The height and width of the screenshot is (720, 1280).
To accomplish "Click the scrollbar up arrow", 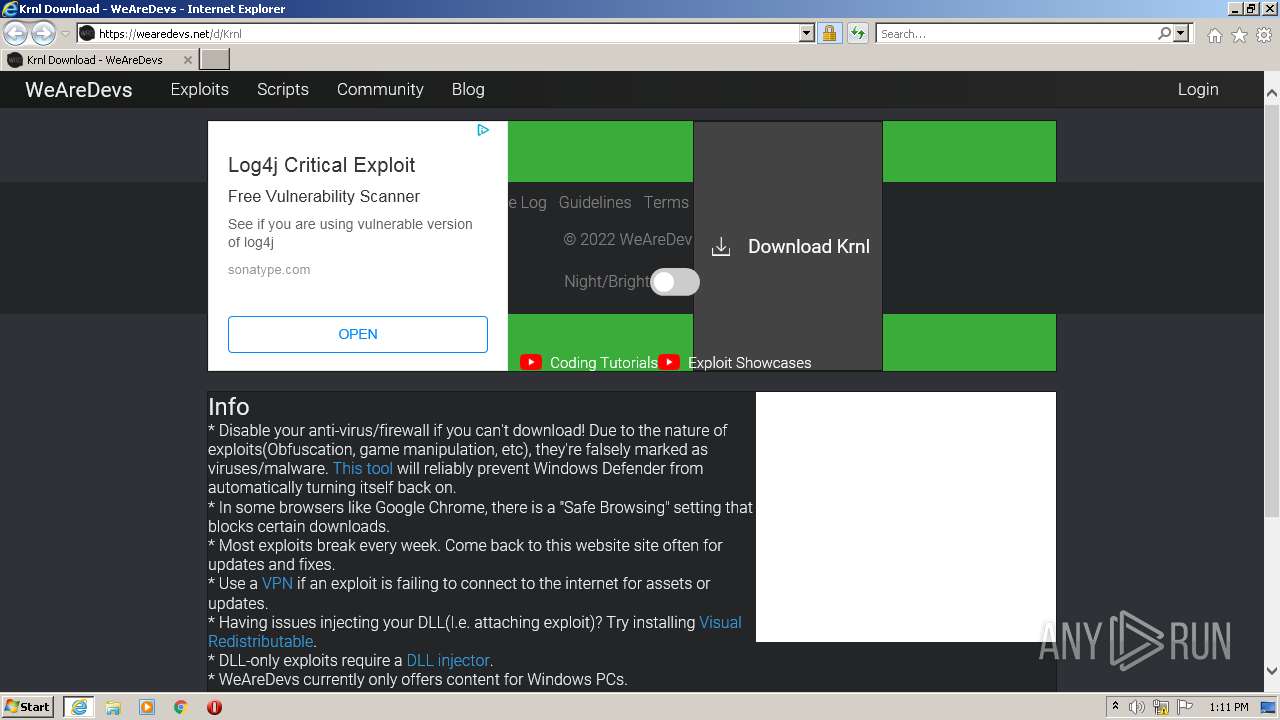I will [1272, 93].
